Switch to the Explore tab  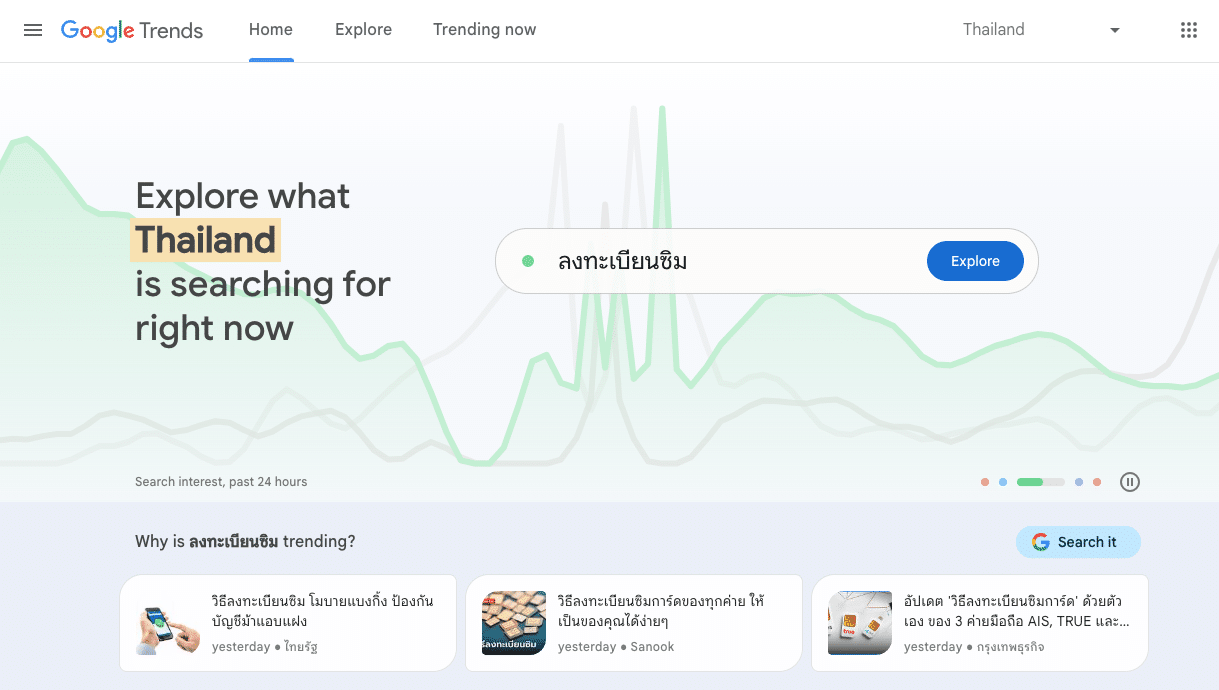364,30
